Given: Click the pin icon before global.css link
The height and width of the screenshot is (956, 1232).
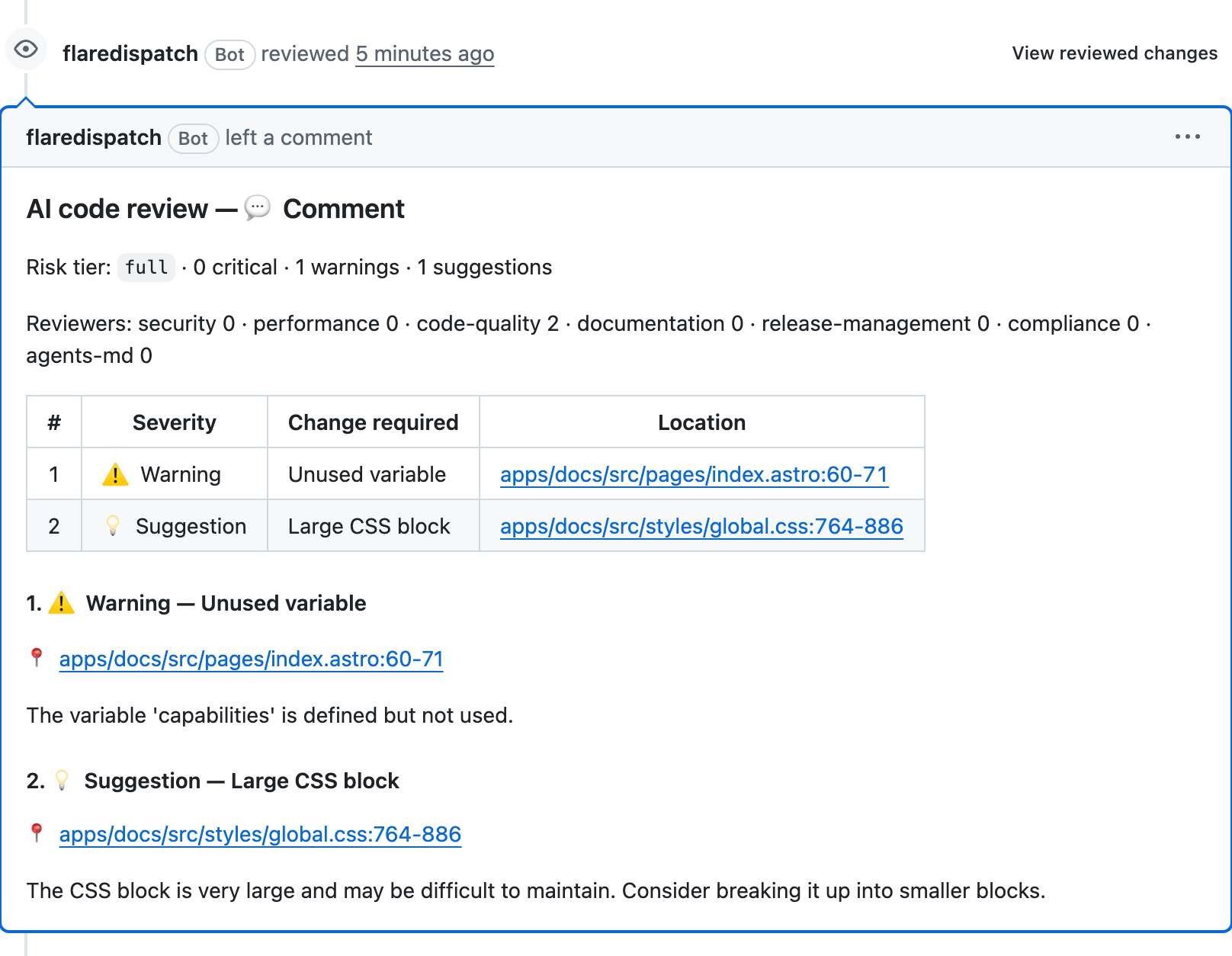Looking at the screenshot, I should (37, 832).
